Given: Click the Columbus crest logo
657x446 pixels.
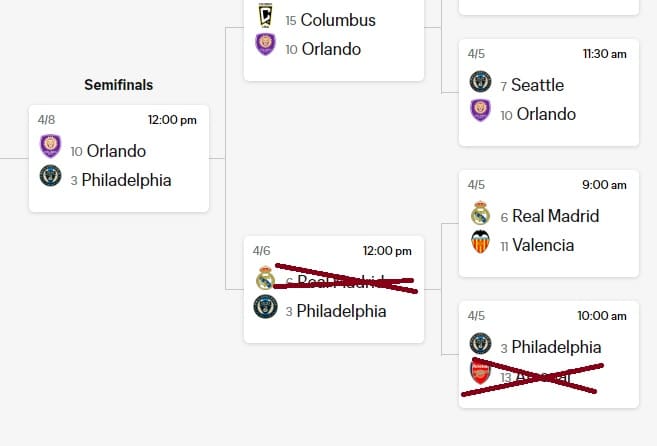Looking at the screenshot, I should 265,15.
